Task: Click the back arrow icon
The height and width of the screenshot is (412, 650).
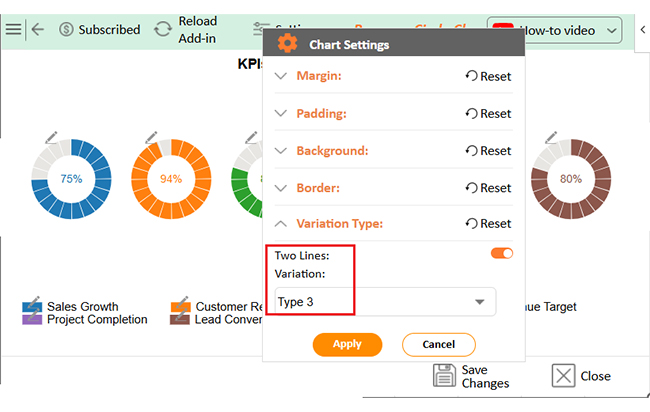Action: 38,29
